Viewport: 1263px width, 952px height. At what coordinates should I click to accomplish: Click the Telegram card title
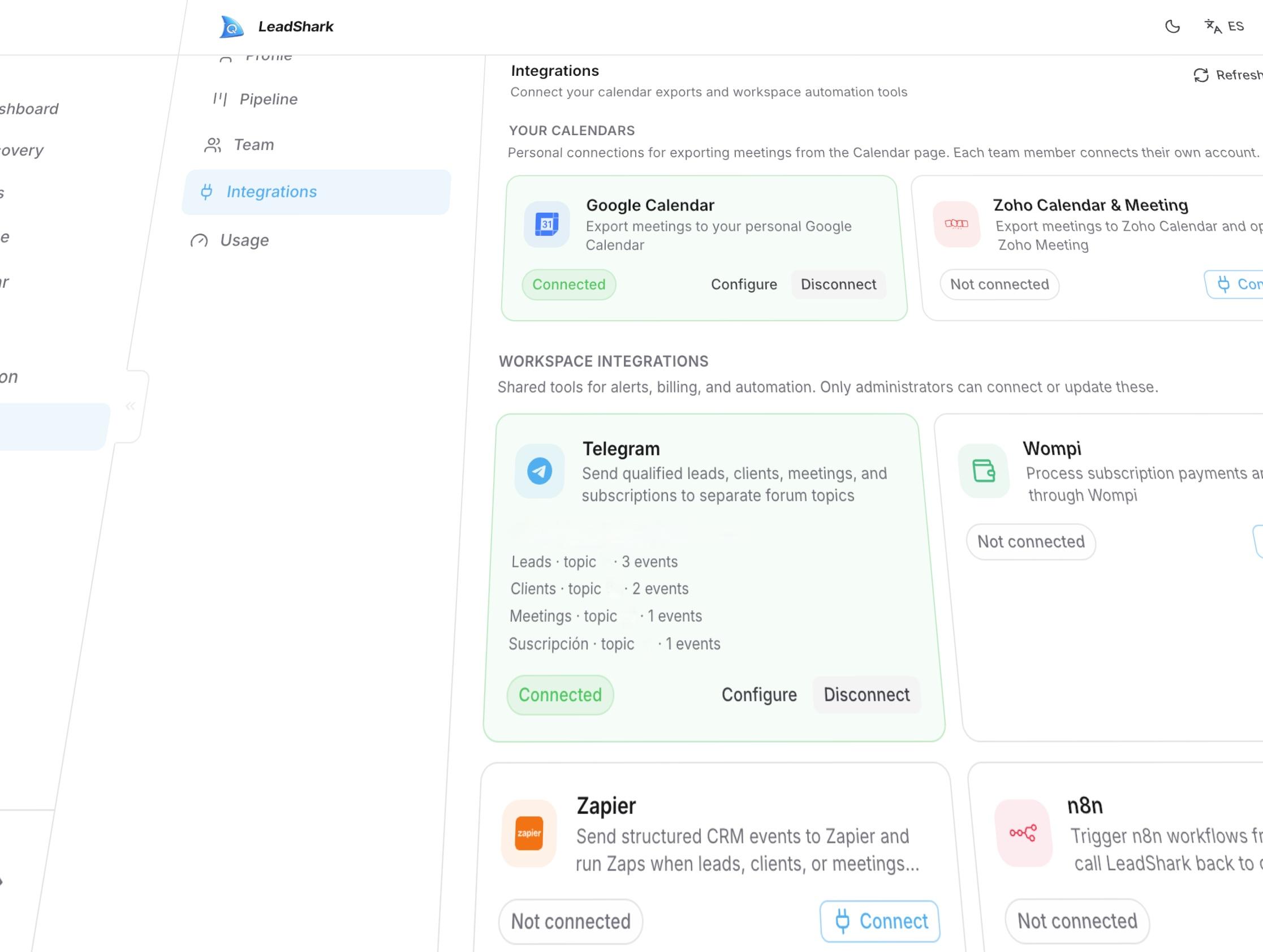pyautogui.click(x=621, y=449)
